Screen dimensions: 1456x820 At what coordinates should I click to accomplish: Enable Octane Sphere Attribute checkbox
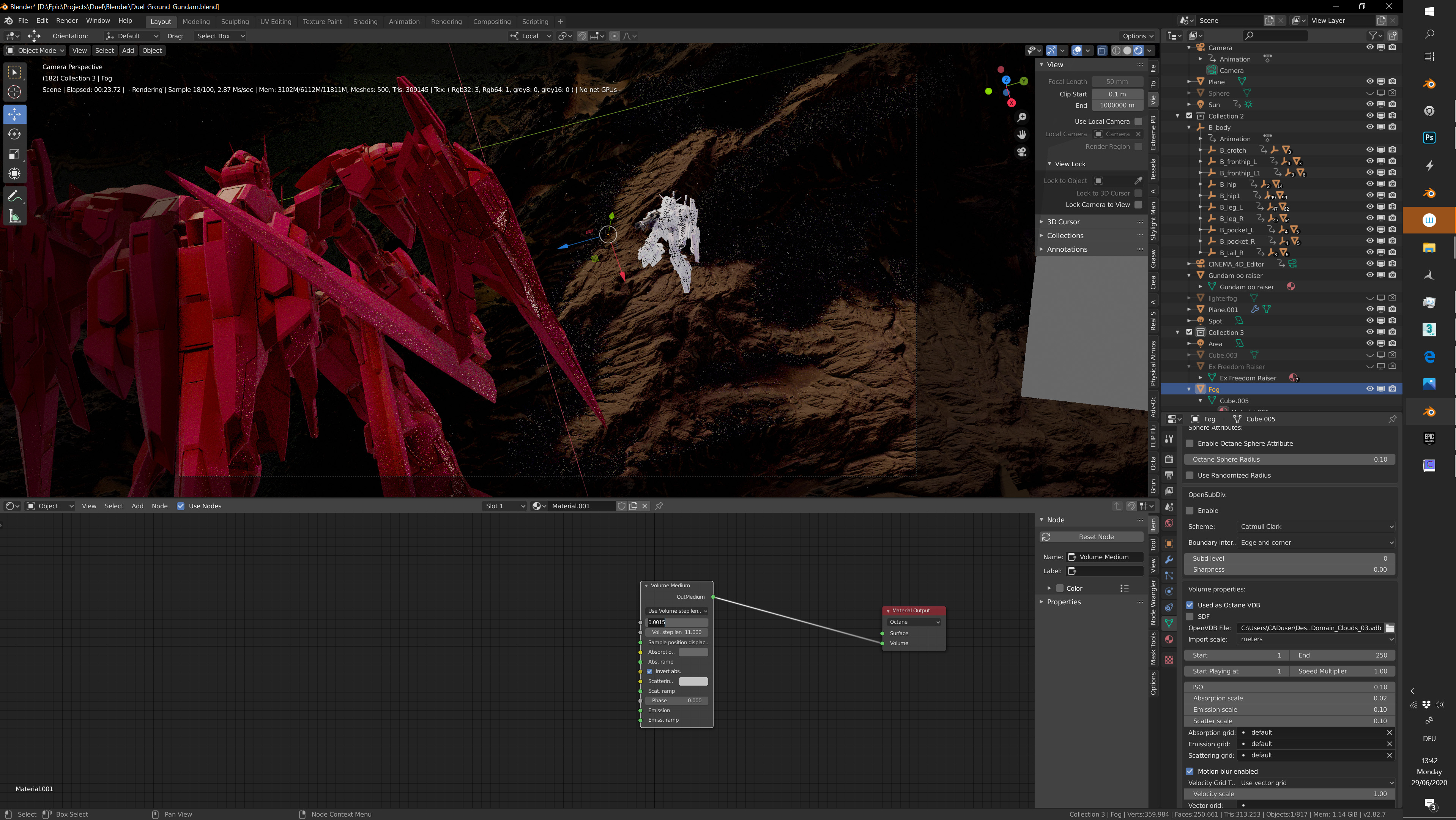(1190, 444)
